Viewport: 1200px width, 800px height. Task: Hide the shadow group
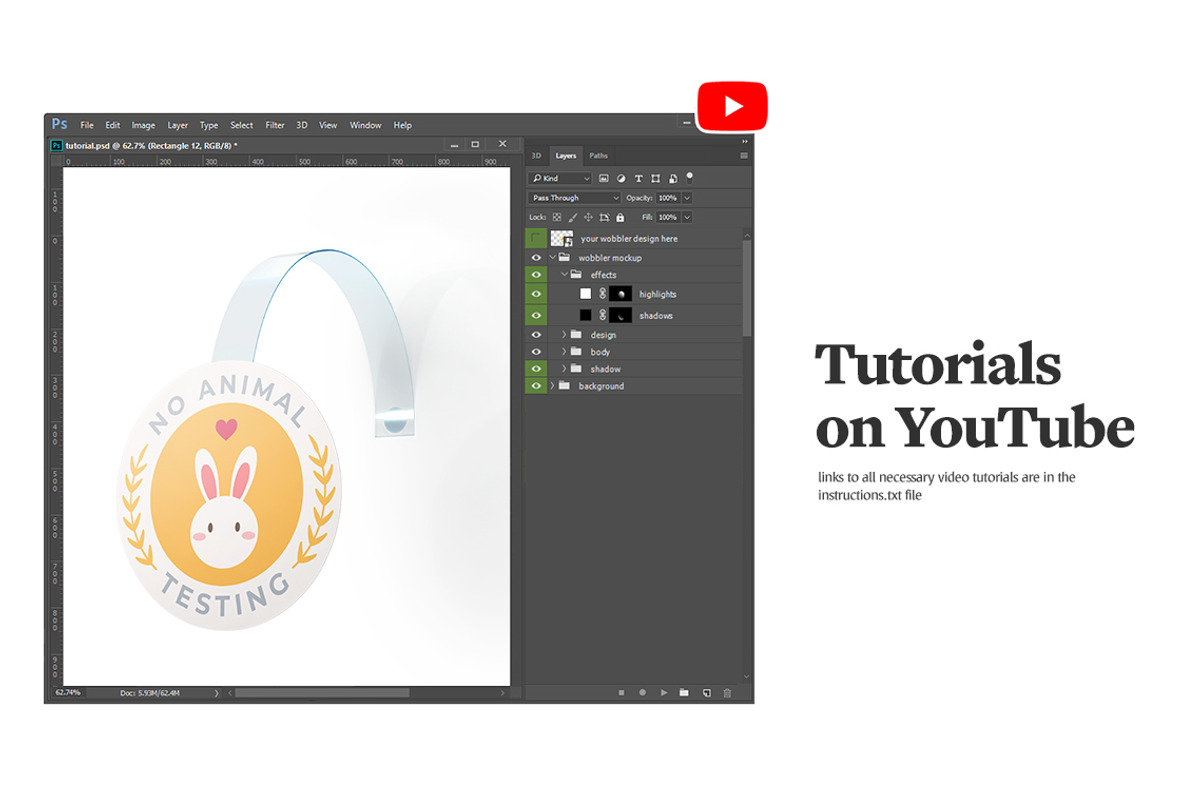click(x=536, y=369)
